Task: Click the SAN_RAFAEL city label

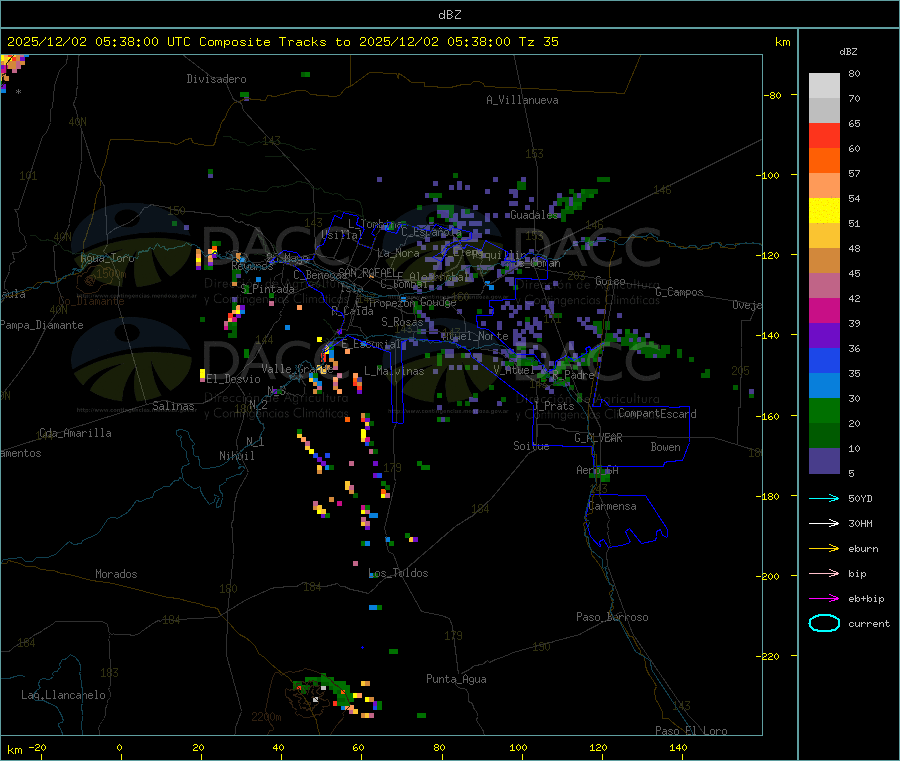Action: coord(370,272)
